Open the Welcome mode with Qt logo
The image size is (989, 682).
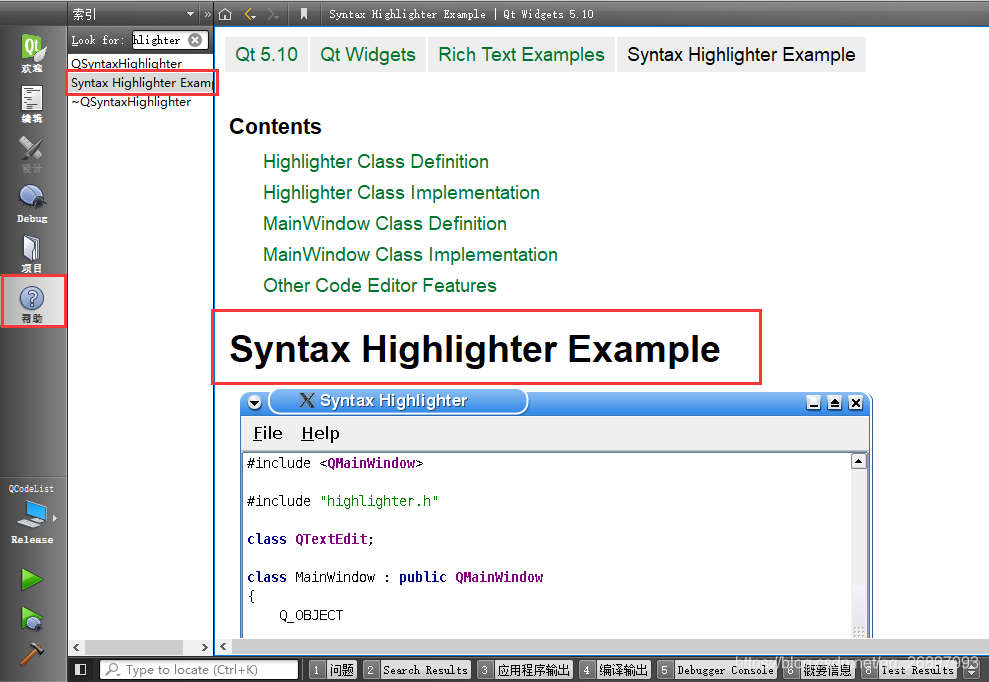32,53
